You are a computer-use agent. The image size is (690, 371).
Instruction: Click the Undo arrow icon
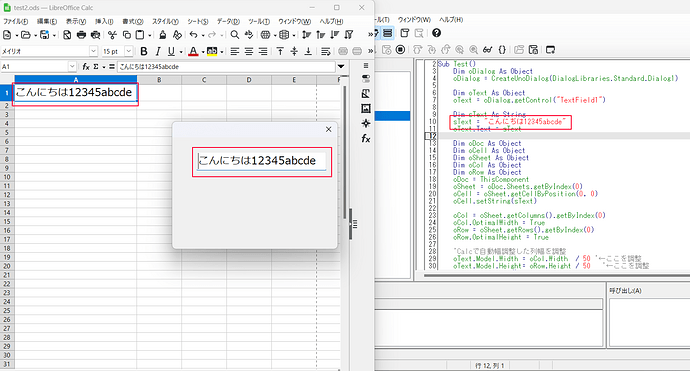194,35
